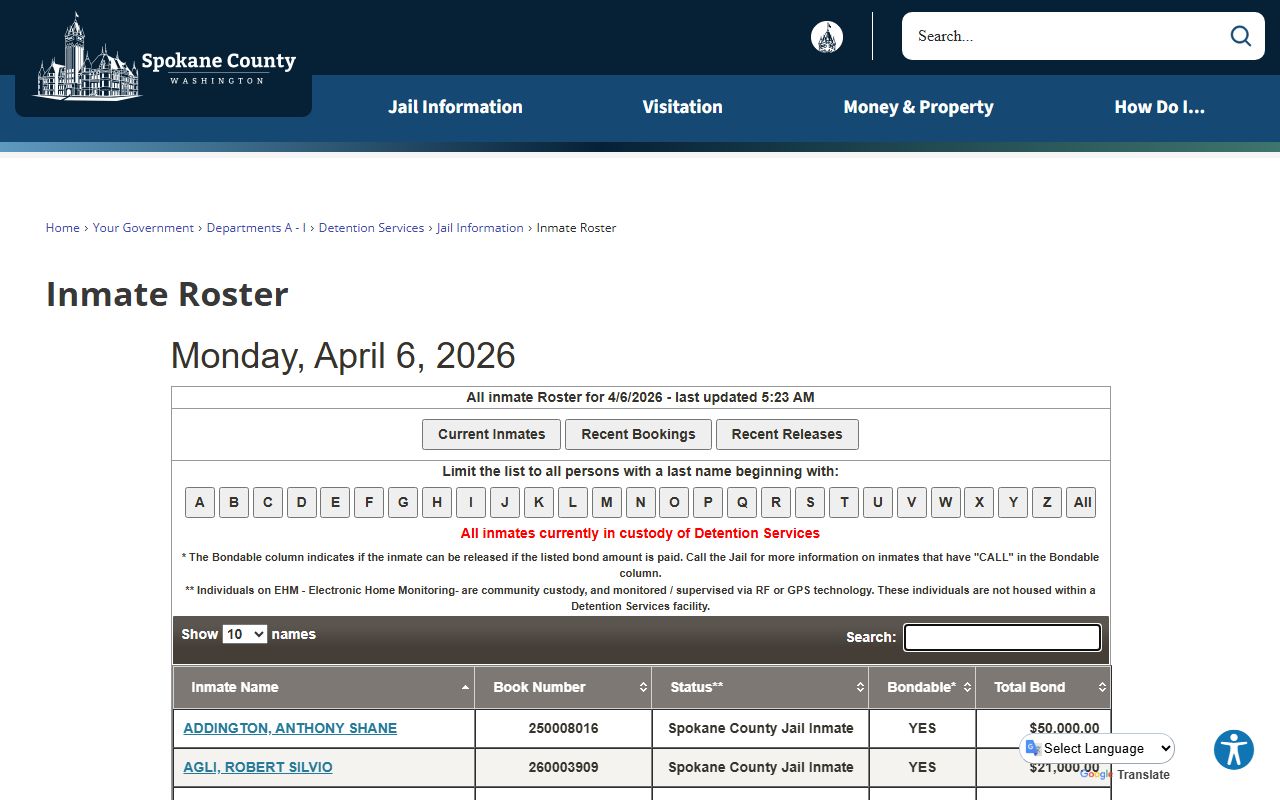Sort the Status column
Image resolution: width=1280 pixels, height=800 pixels.
coord(859,688)
